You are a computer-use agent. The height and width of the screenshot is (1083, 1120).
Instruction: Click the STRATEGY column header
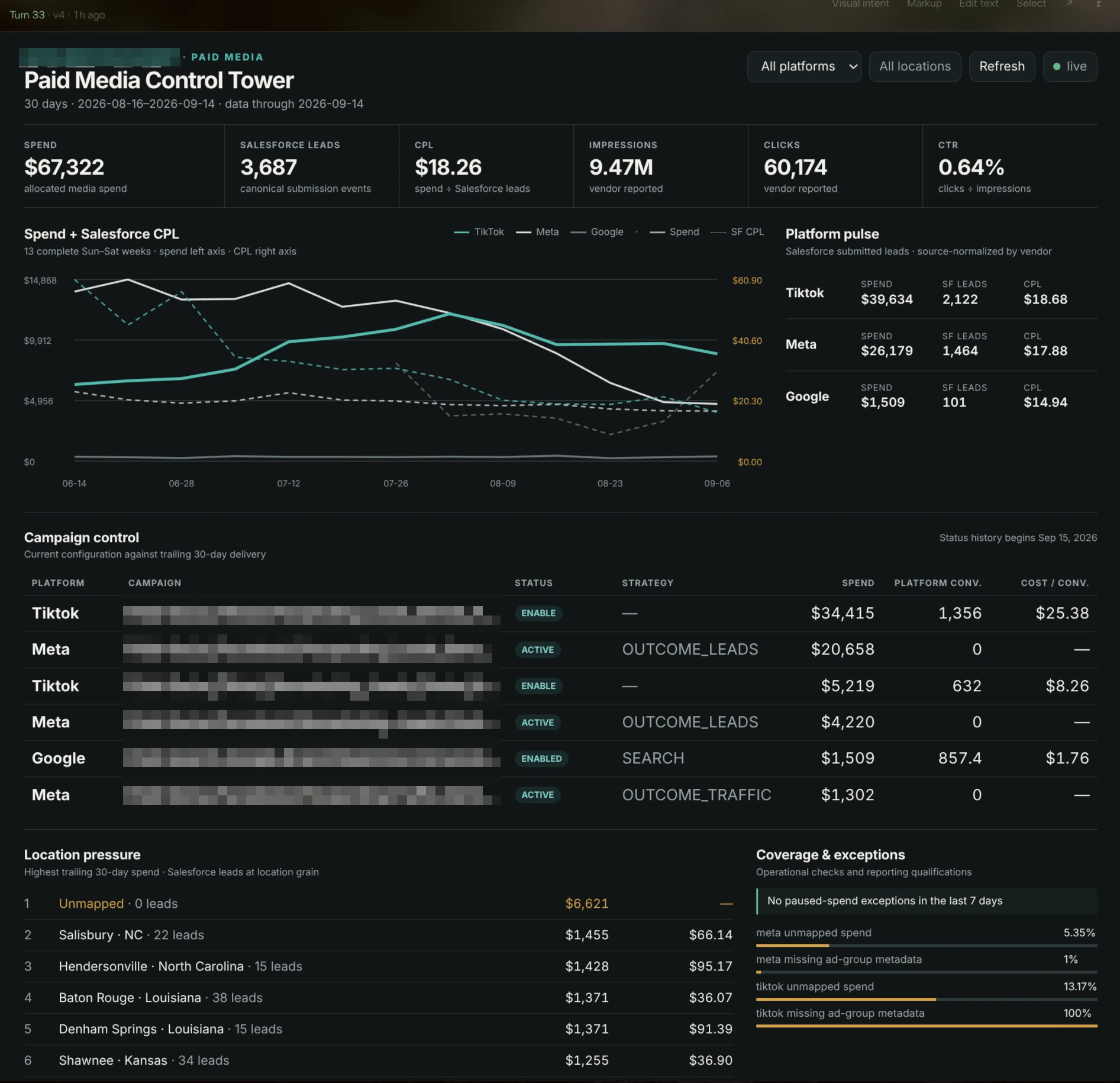(x=648, y=583)
